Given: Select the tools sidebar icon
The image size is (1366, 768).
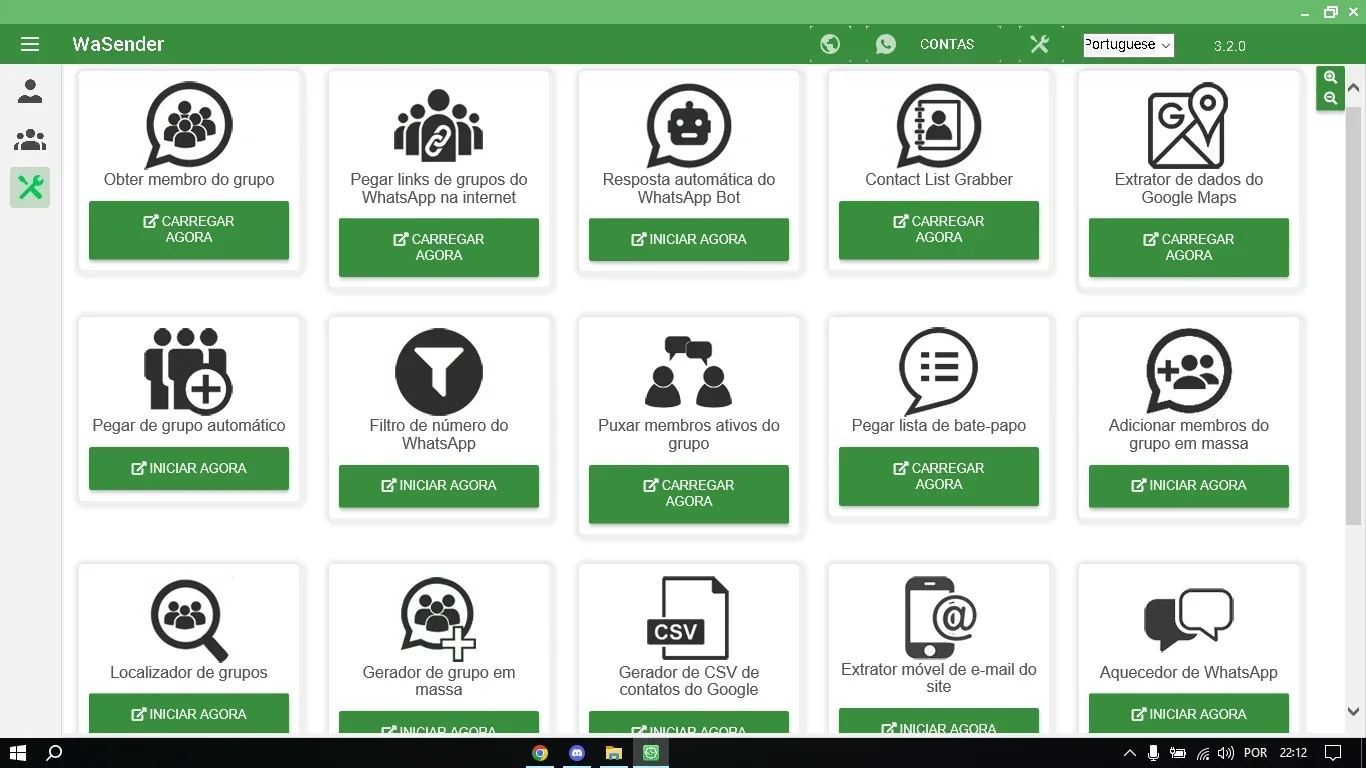Looking at the screenshot, I should [x=30, y=187].
